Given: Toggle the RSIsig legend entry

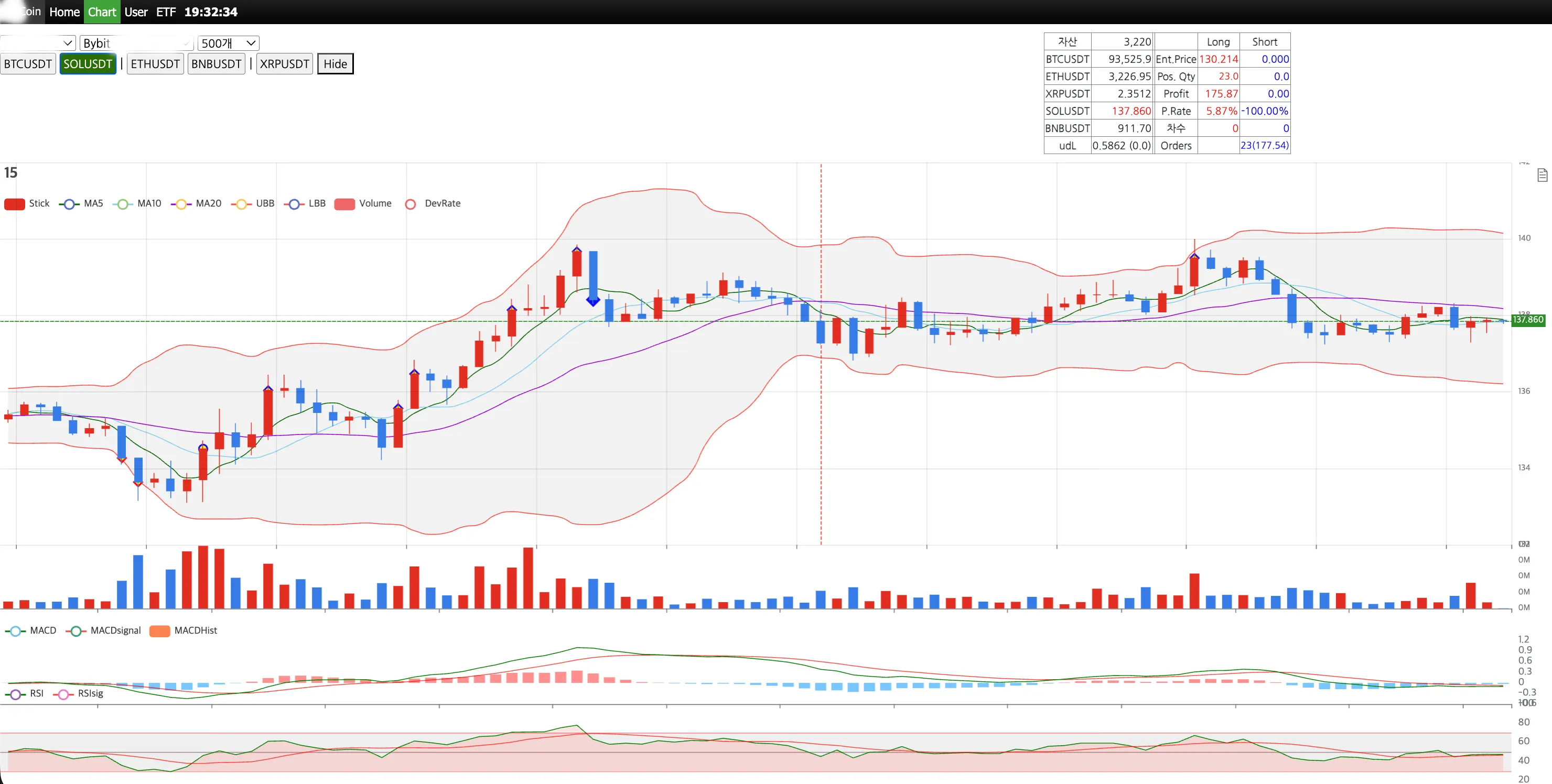Looking at the screenshot, I should 78,694.
